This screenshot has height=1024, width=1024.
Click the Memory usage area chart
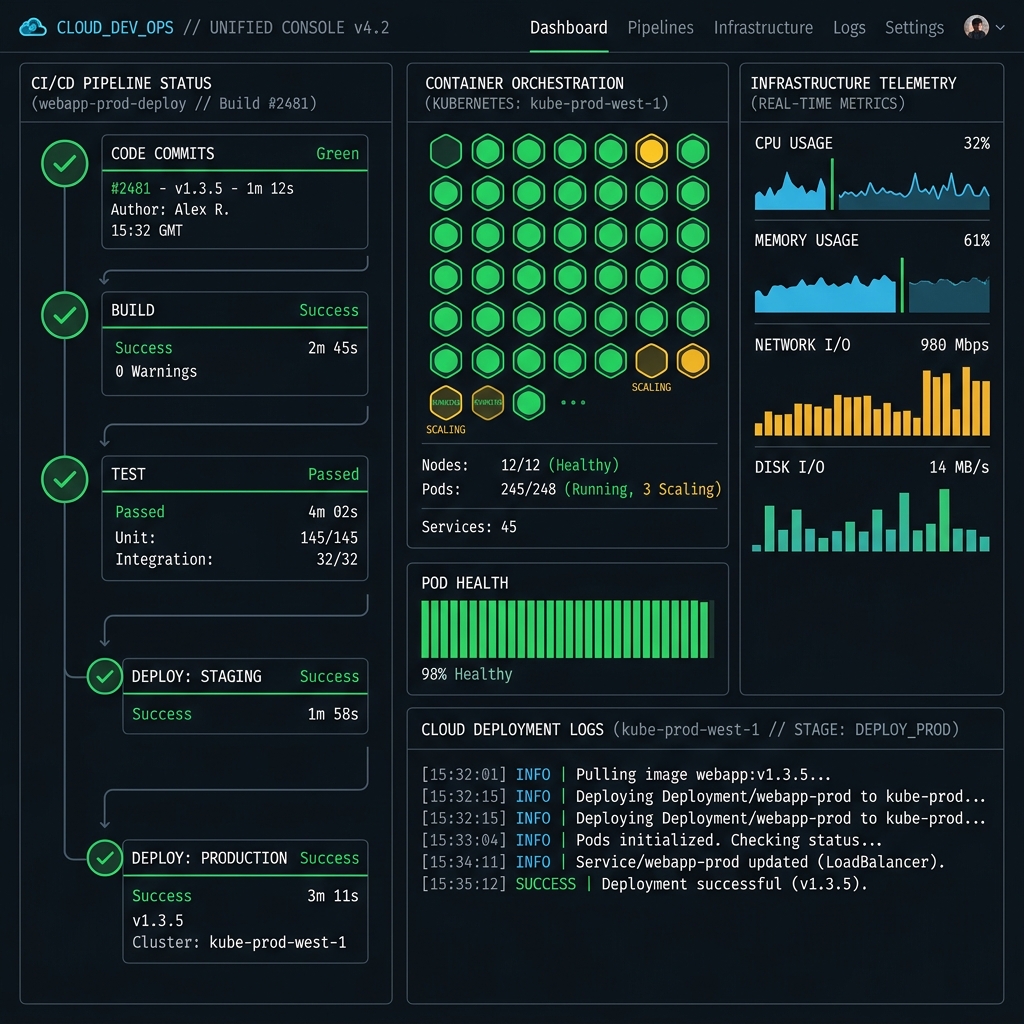tap(872, 286)
